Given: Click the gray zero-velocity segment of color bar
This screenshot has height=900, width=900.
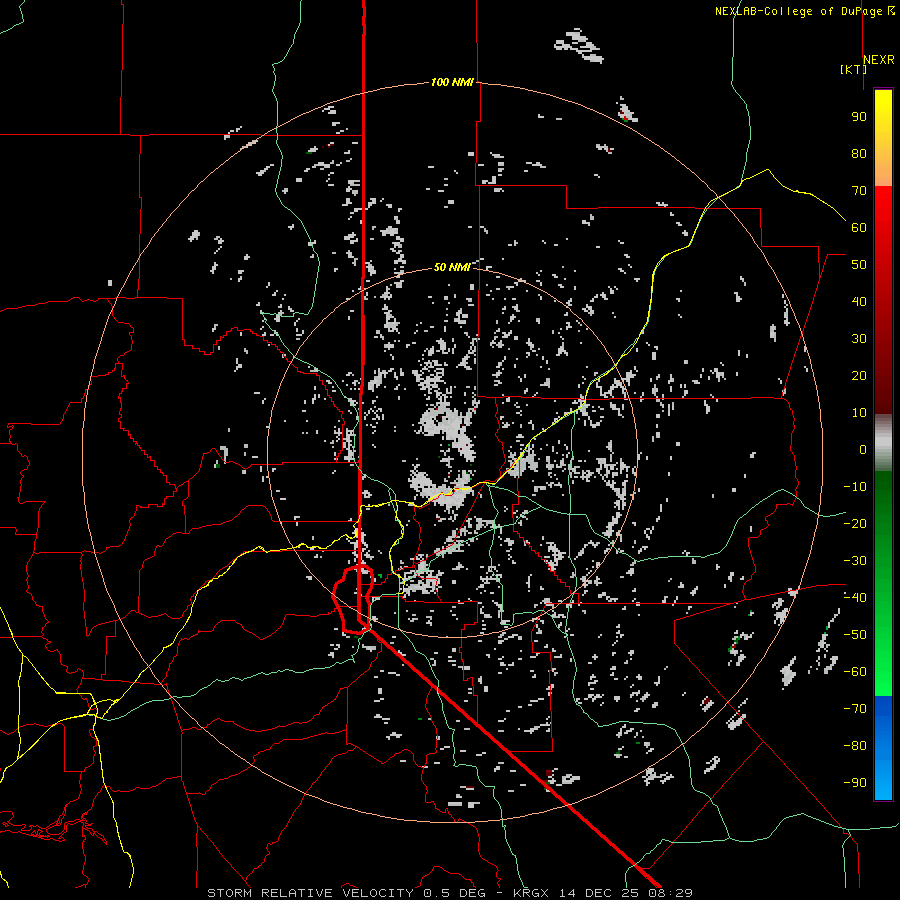Looking at the screenshot, I should (883, 443).
